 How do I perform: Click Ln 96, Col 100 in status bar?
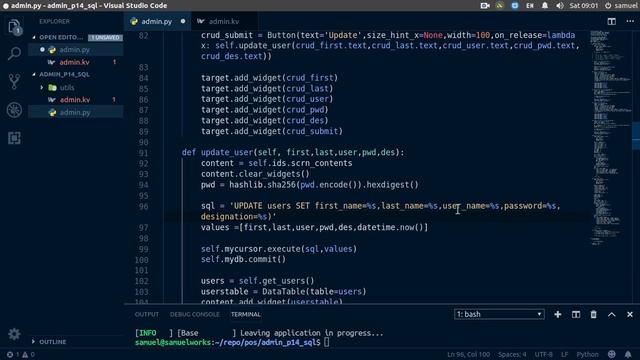468,354
